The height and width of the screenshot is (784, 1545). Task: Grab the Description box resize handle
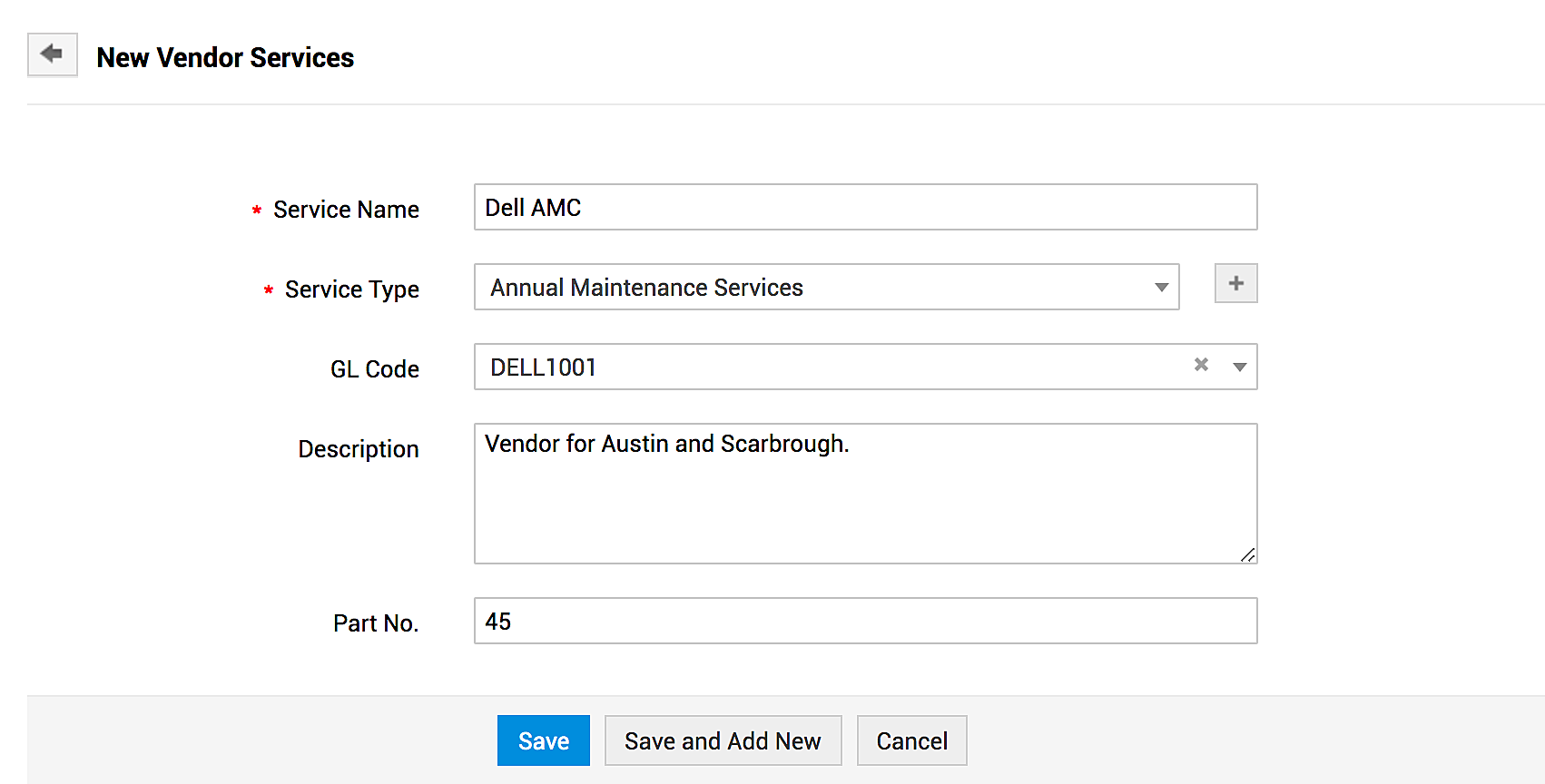point(1248,555)
